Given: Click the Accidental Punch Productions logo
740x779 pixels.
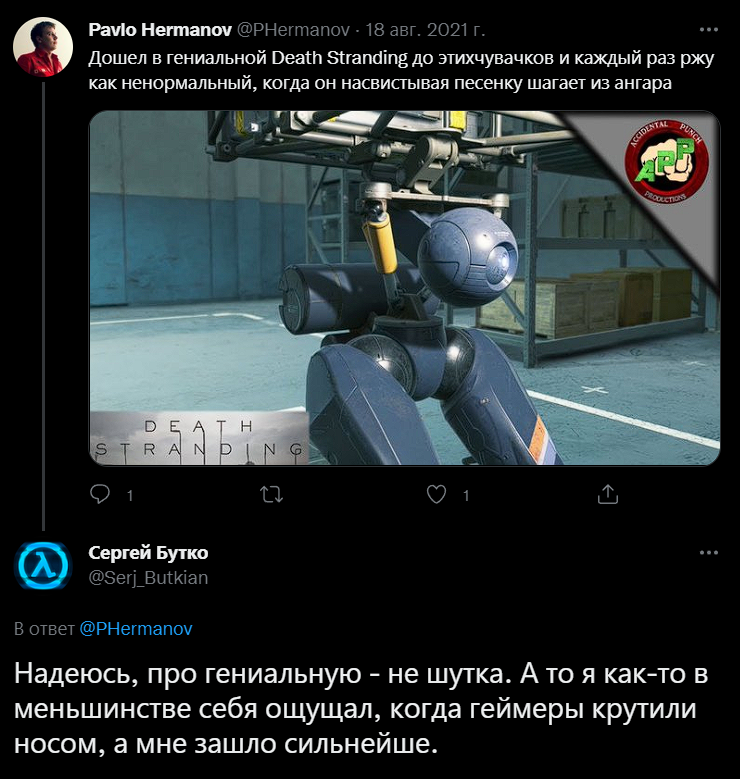Looking at the screenshot, I should pyautogui.click(x=666, y=161).
